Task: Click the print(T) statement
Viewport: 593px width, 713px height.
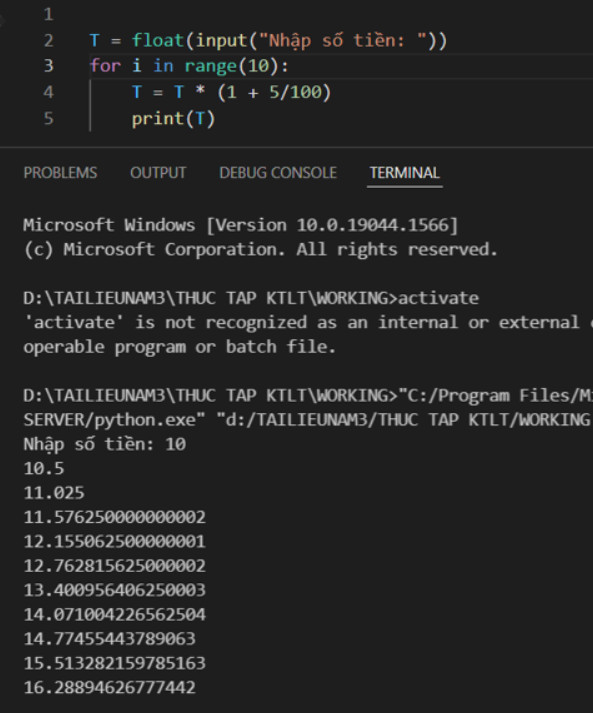Action: point(173,119)
